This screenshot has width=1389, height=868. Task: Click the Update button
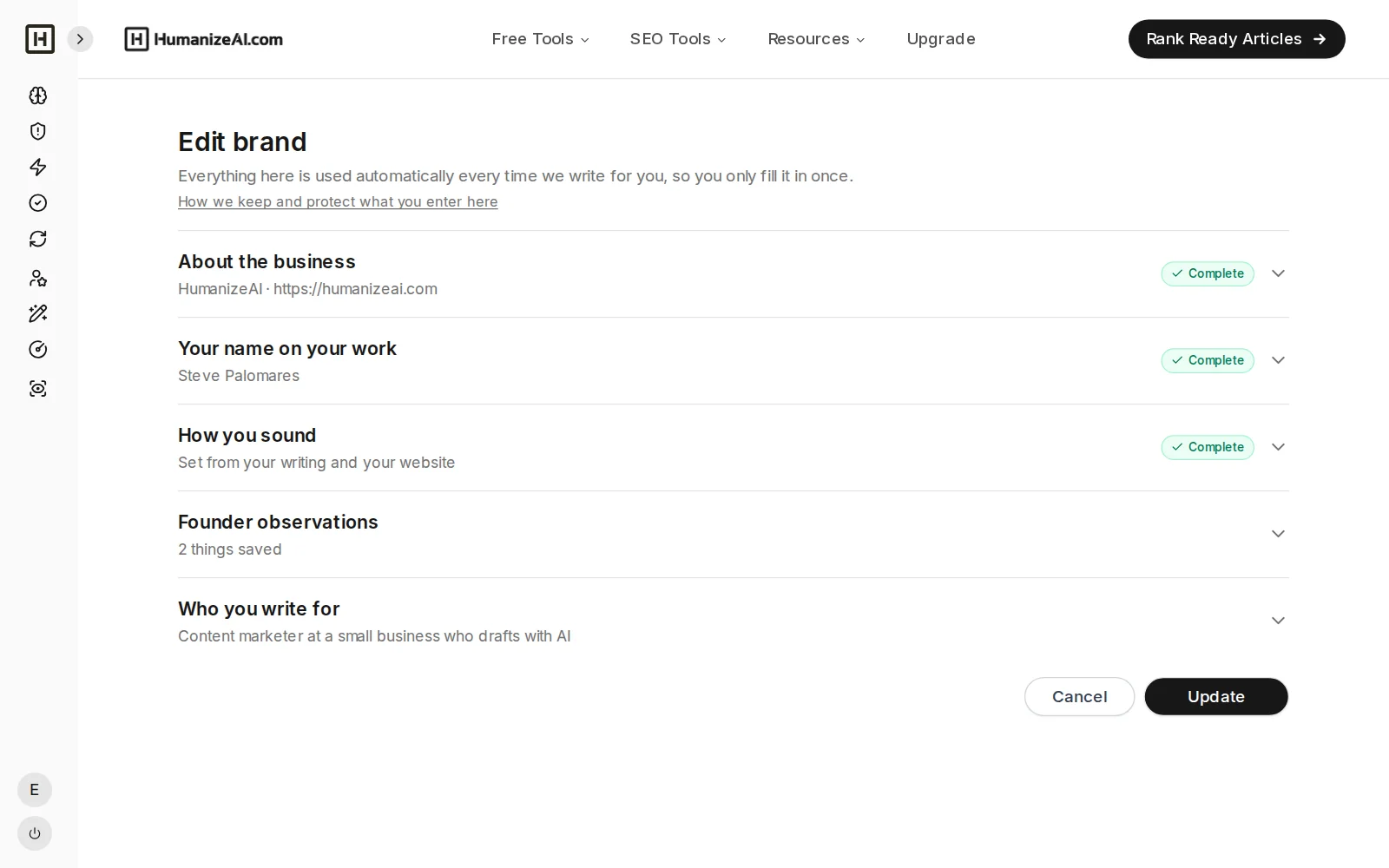[1216, 697]
